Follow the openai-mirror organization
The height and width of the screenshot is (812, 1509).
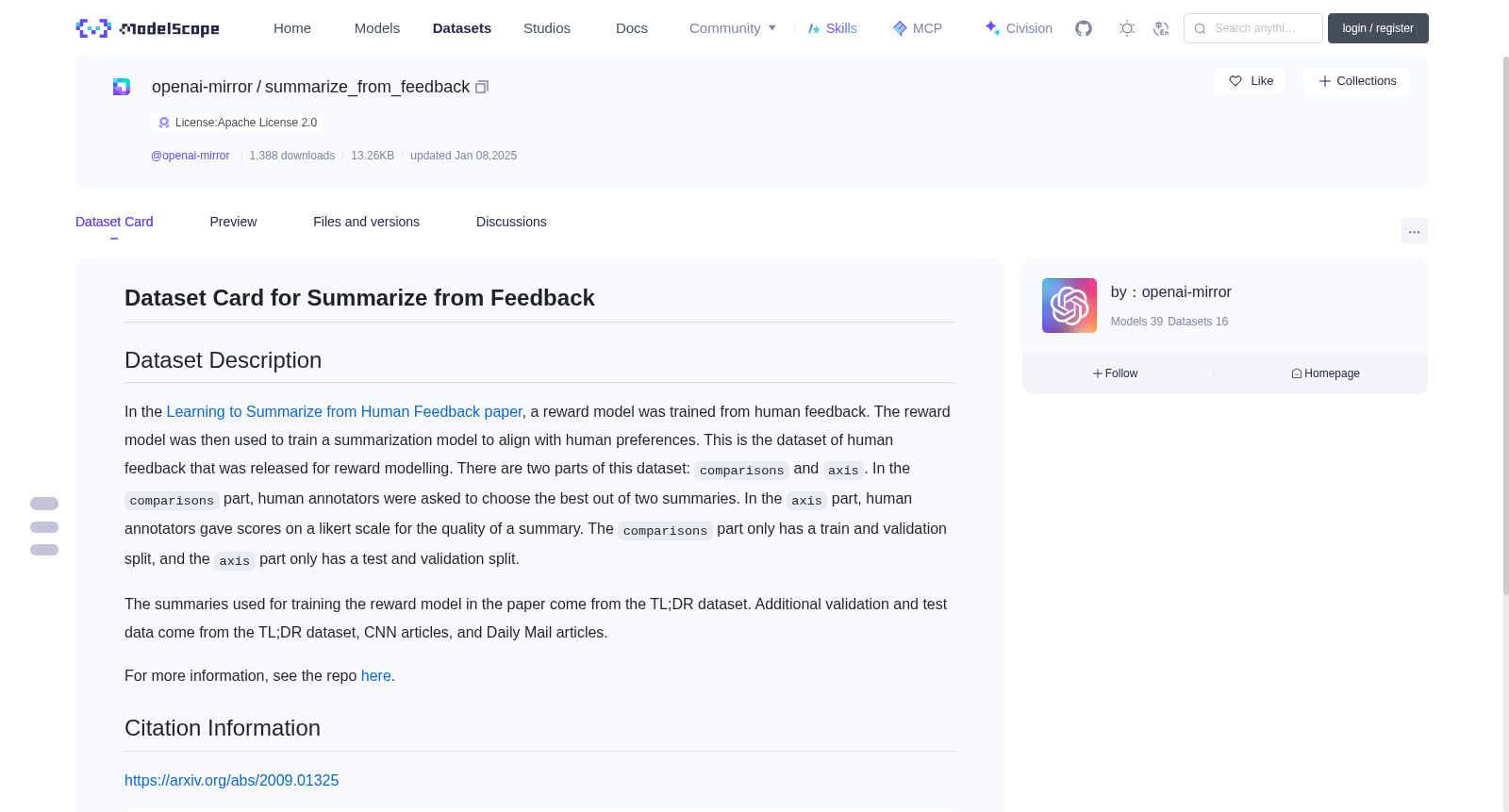1116,373
